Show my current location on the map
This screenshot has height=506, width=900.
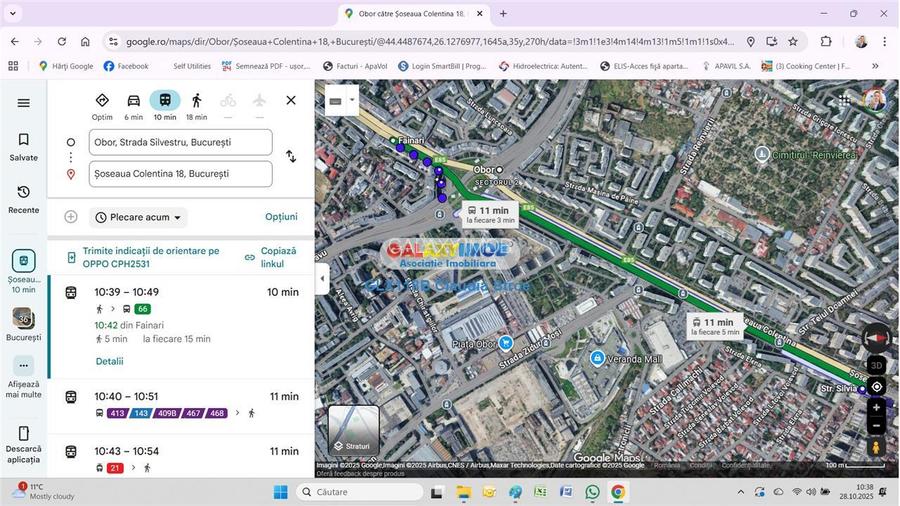(x=876, y=387)
